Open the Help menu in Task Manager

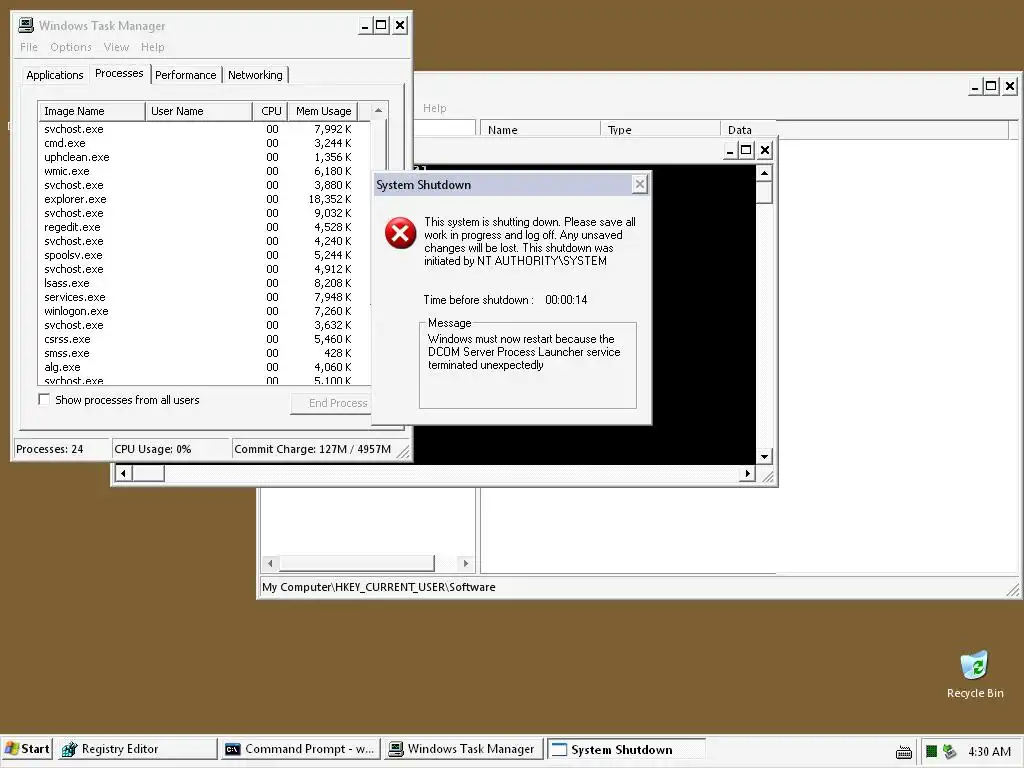[152, 47]
